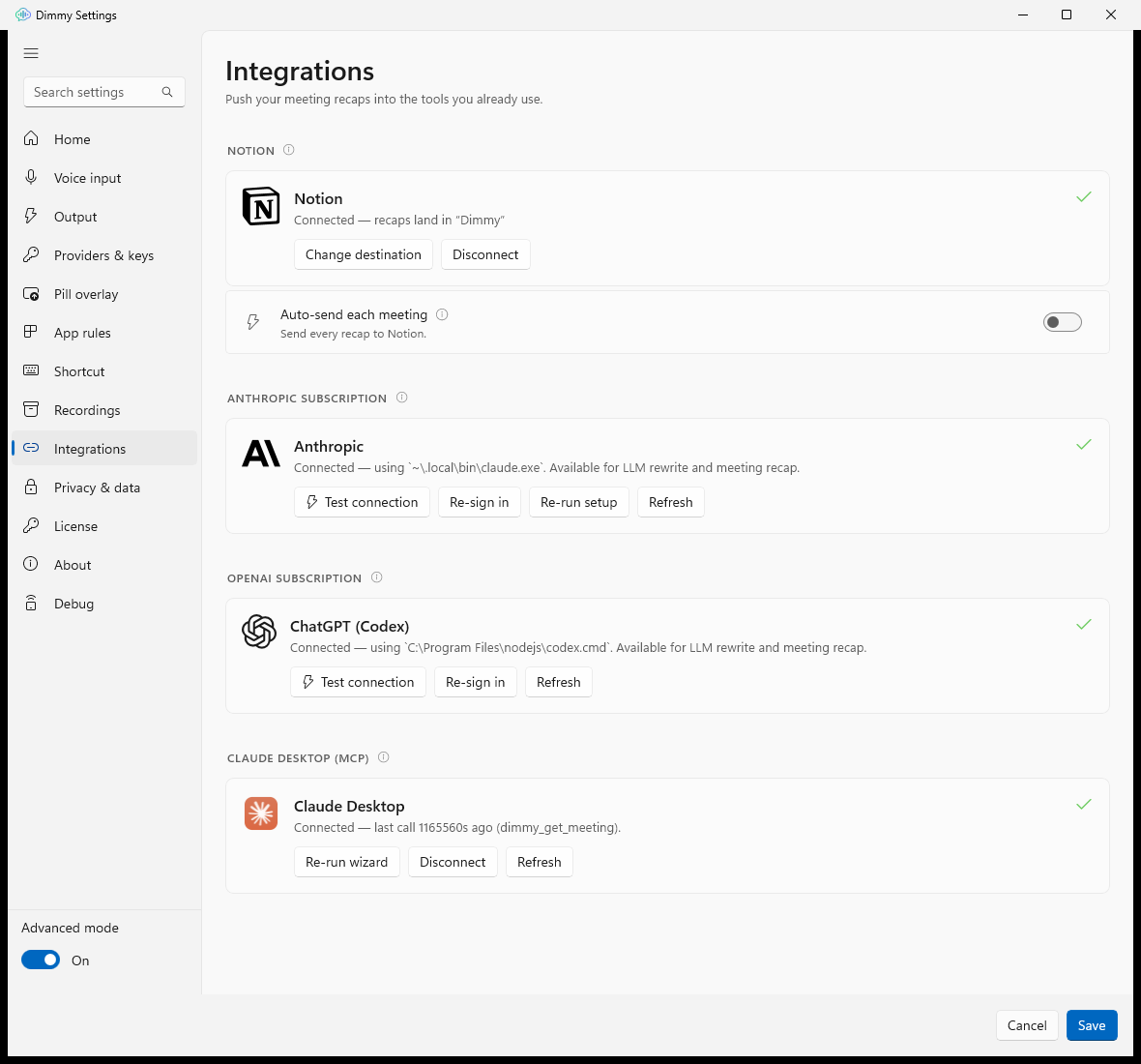
Task: Click the info icon beside Auto-send each meeting
Action: 442,314
